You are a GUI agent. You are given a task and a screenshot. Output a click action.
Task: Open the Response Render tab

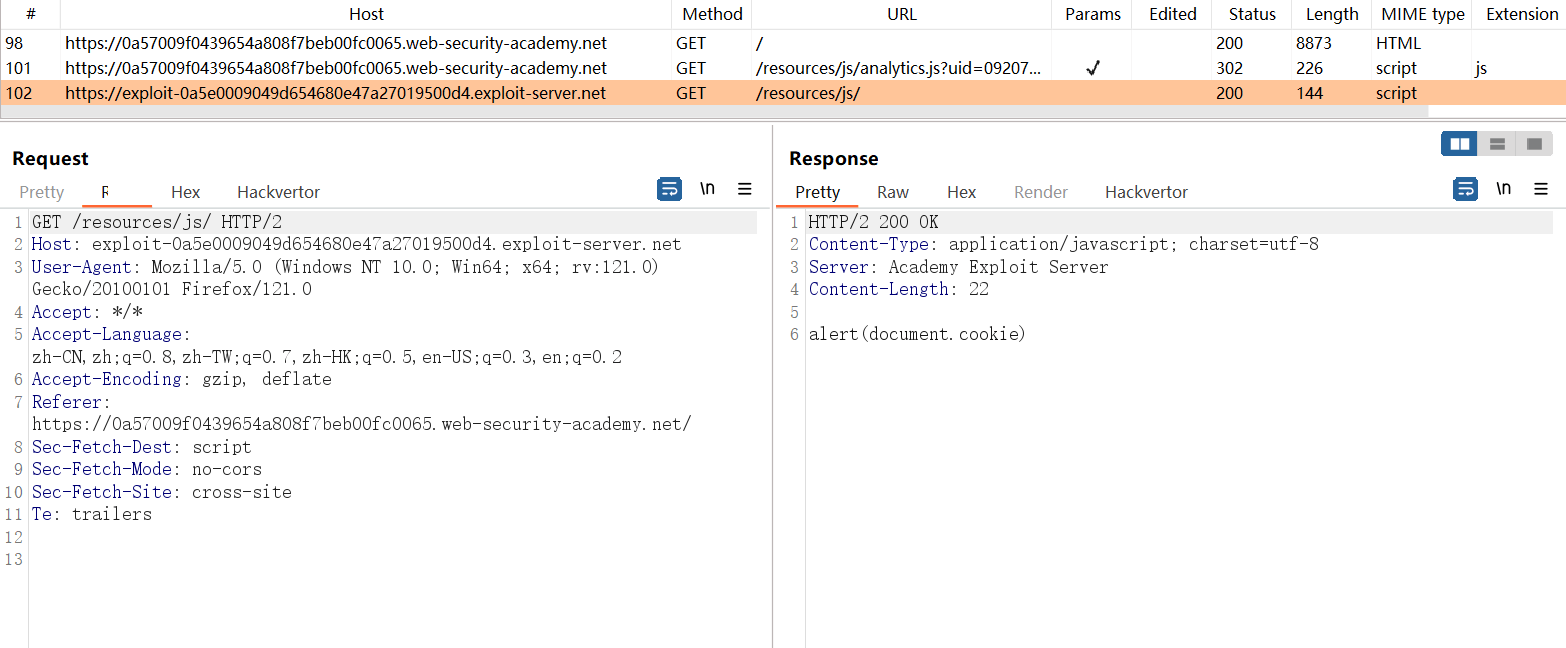pos(1041,192)
